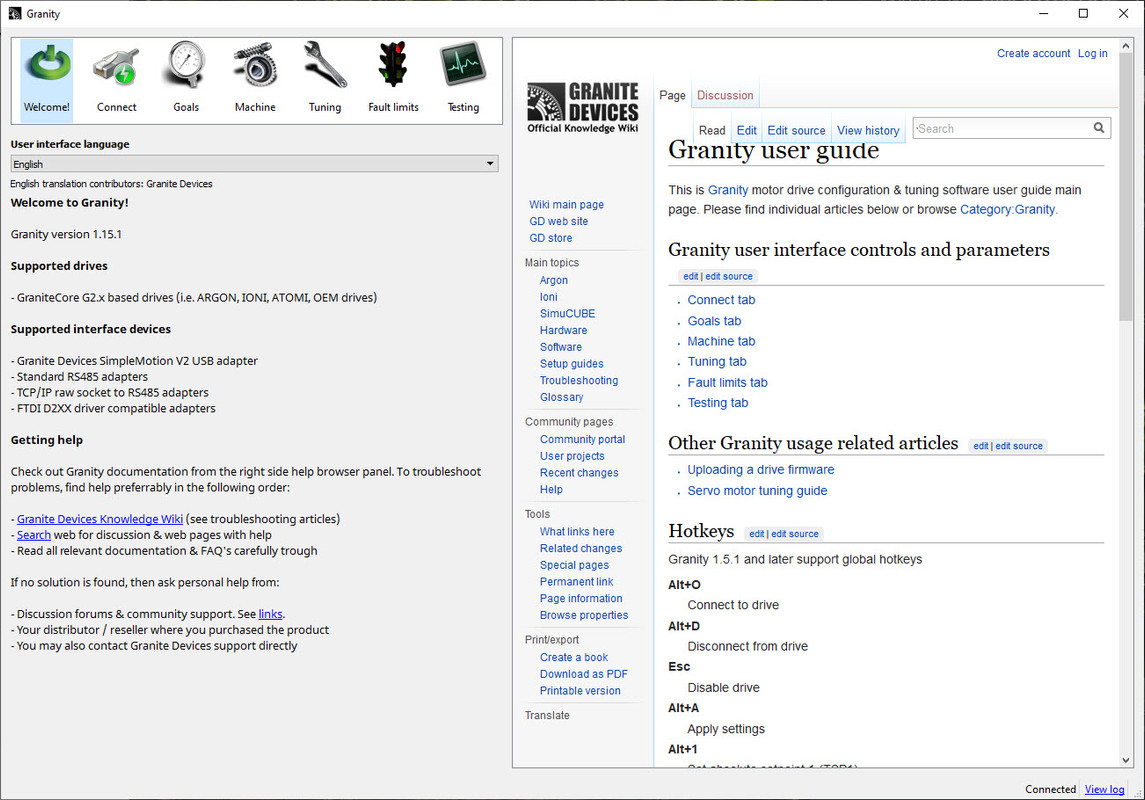The height and width of the screenshot is (800, 1145).
Task: Open the Community portal link
Action: [x=582, y=439]
